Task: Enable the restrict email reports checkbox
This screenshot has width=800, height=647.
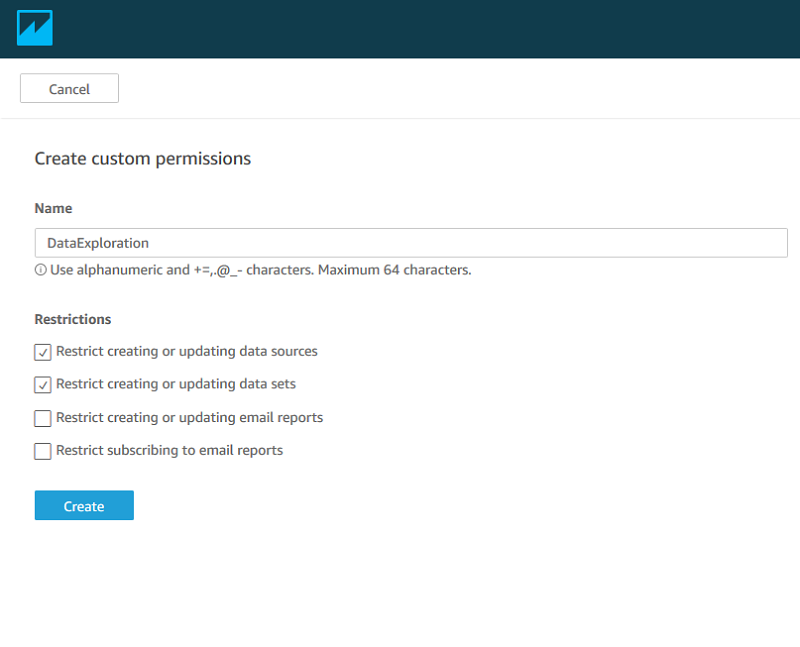Action: (43, 418)
